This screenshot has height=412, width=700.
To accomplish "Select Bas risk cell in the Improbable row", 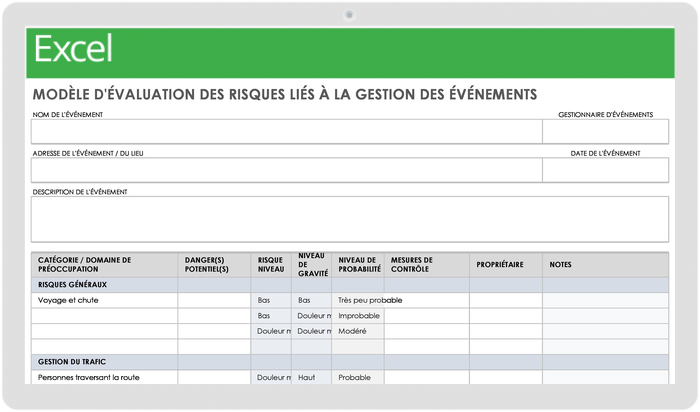I will [x=271, y=316].
